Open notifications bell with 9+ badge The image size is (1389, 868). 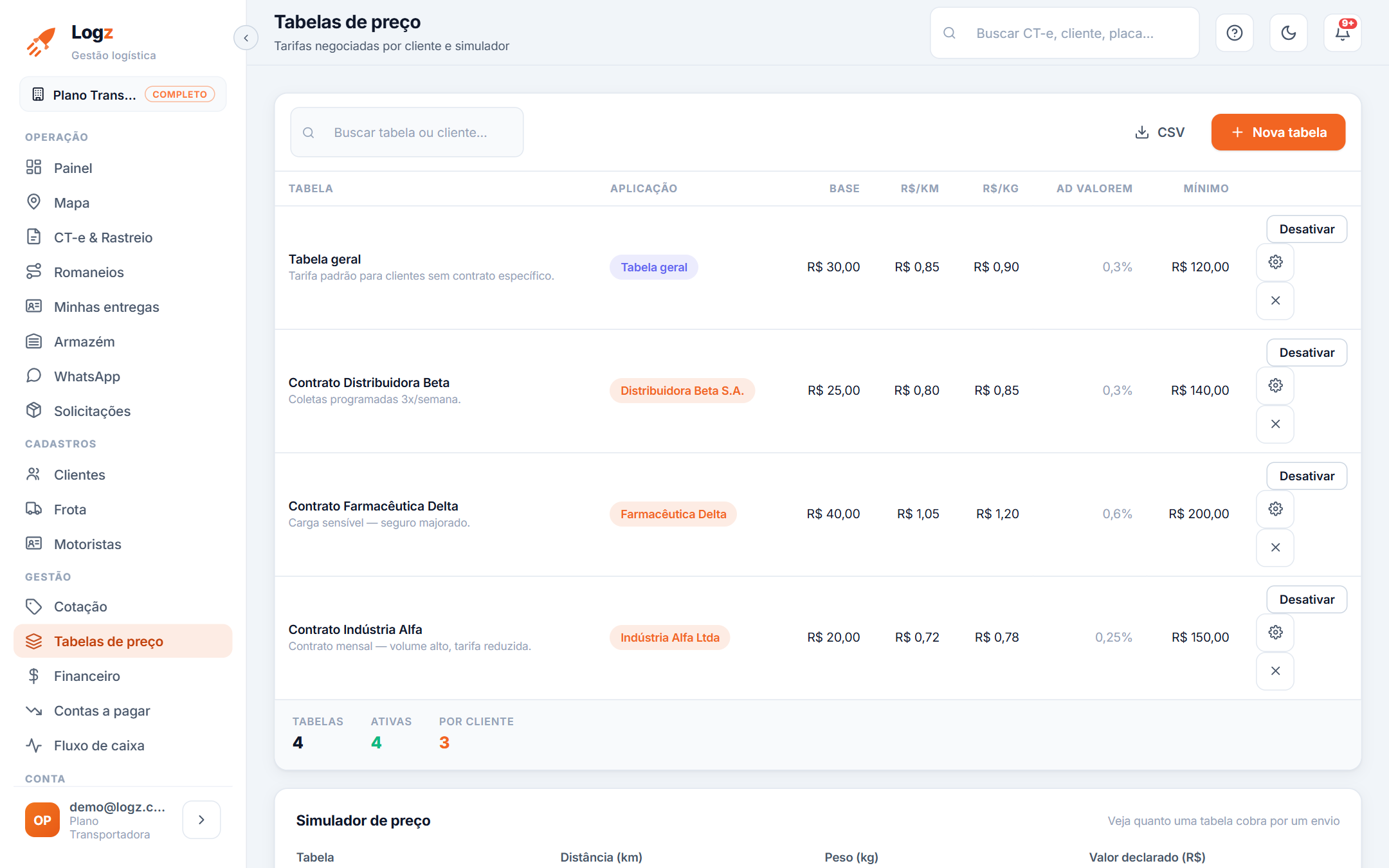pos(1342,33)
